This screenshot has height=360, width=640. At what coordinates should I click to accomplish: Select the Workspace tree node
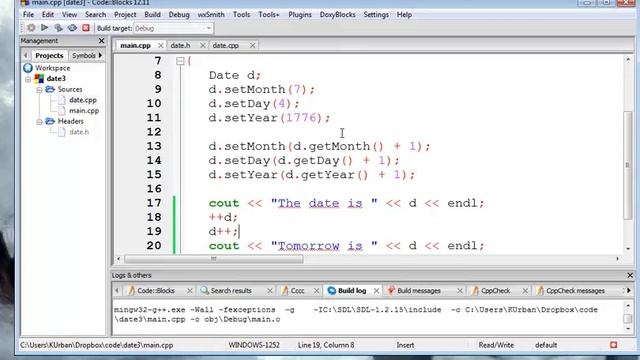[x=52, y=68]
